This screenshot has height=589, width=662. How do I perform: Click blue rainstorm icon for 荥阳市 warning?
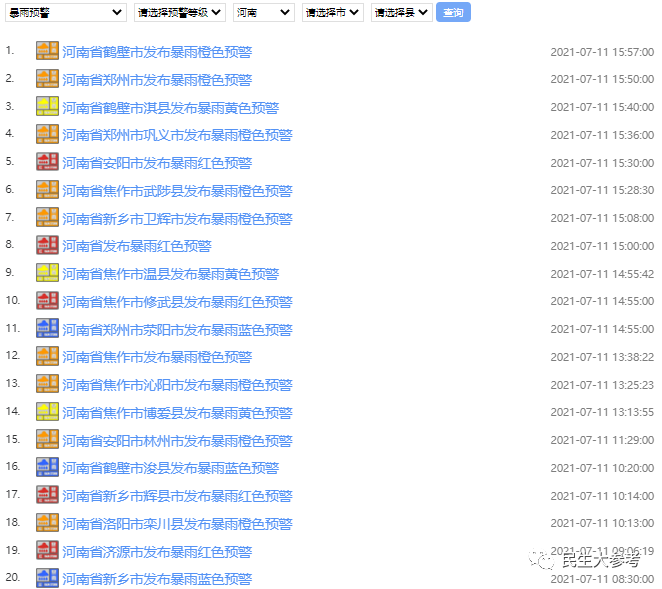[x=47, y=328]
